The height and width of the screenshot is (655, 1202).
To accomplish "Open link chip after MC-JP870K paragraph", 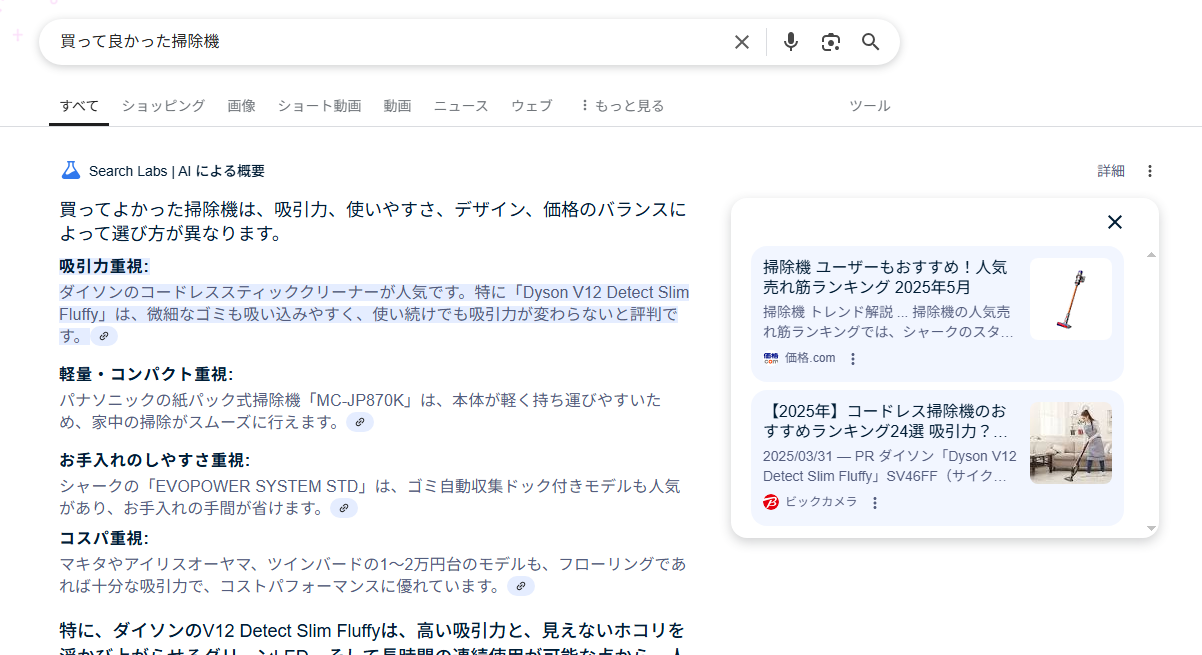I will (x=360, y=422).
